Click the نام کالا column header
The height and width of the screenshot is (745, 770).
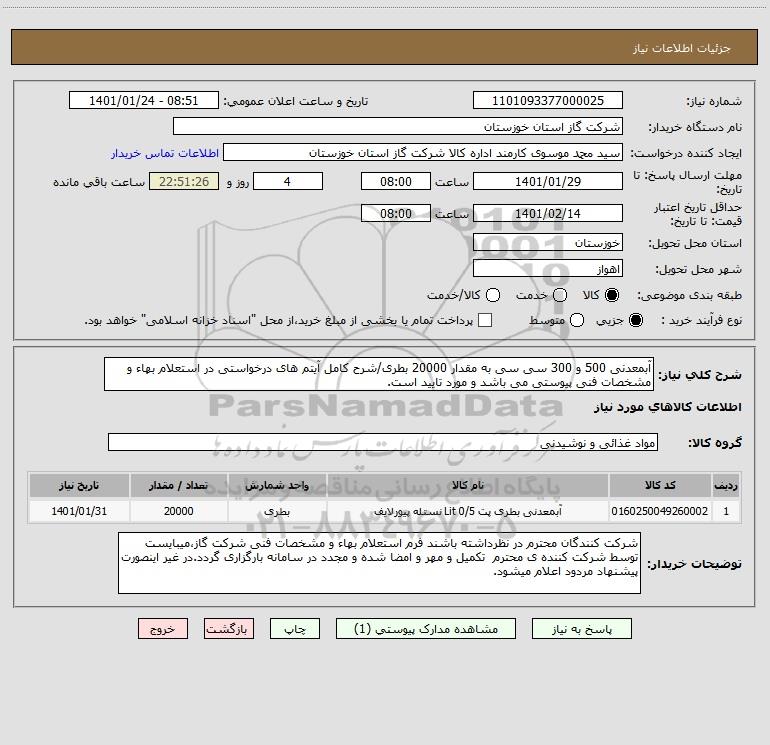(468, 485)
